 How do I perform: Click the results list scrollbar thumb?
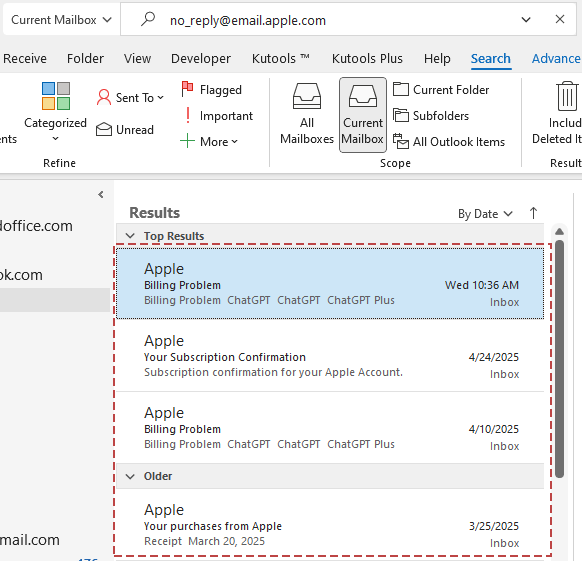pos(560,359)
